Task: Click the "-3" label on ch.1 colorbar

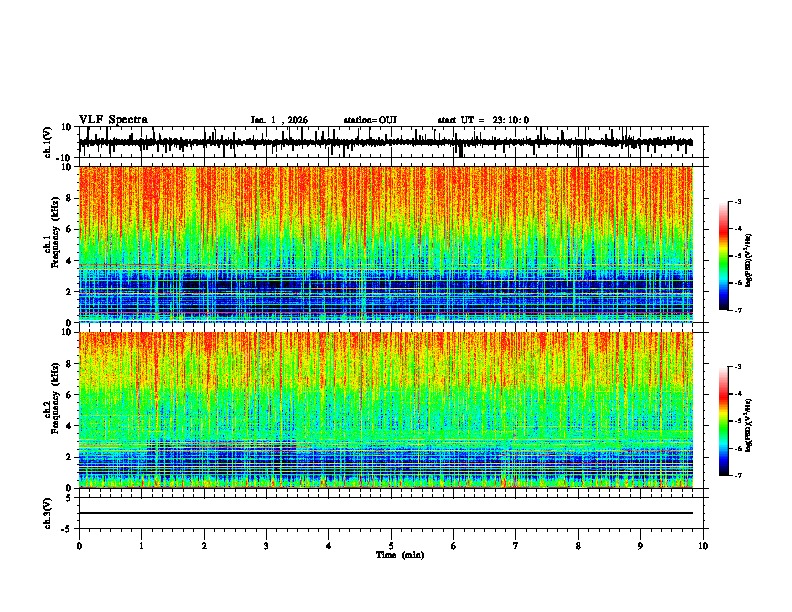Action: click(x=738, y=201)
